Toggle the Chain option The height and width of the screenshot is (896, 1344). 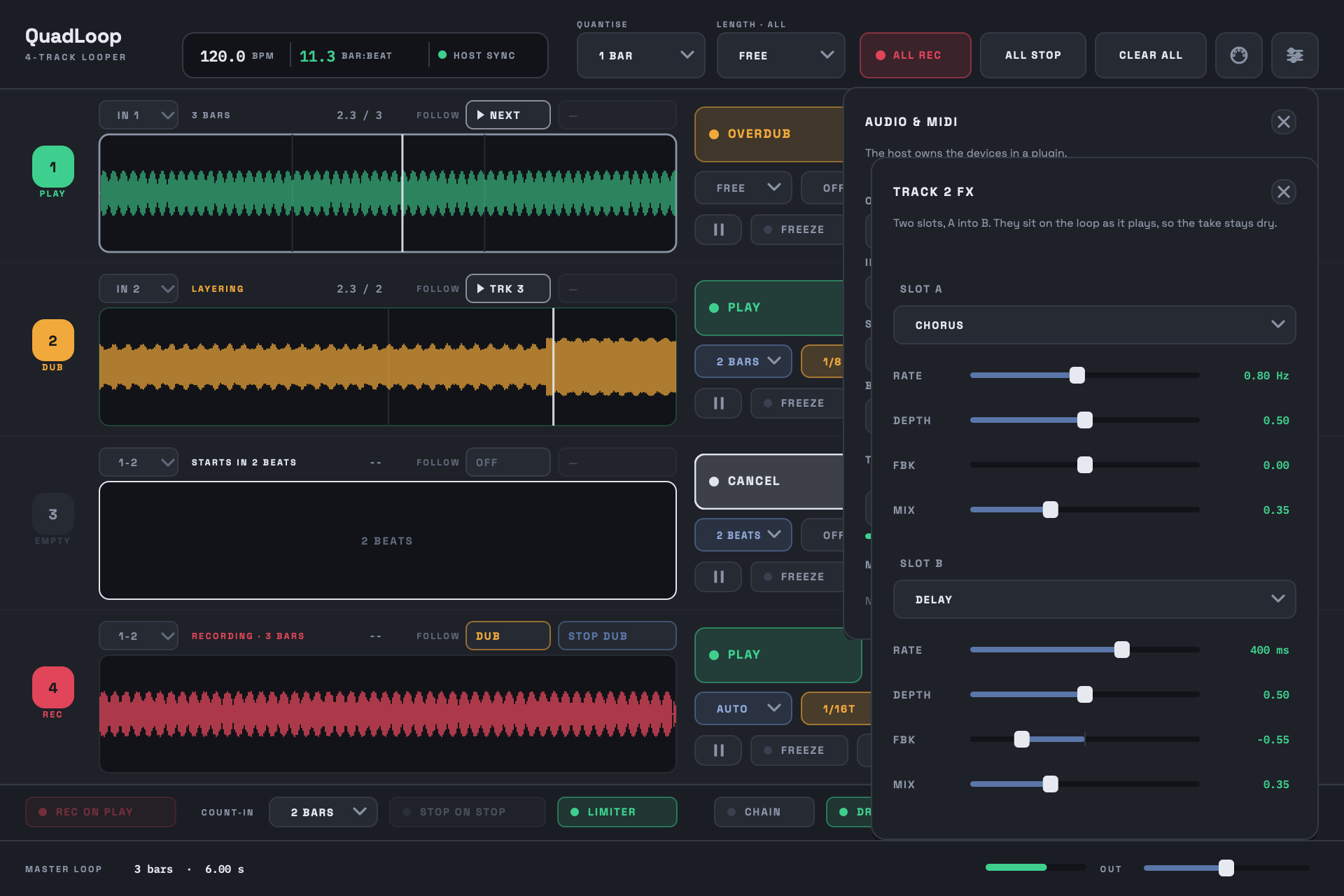pos(764,812)
